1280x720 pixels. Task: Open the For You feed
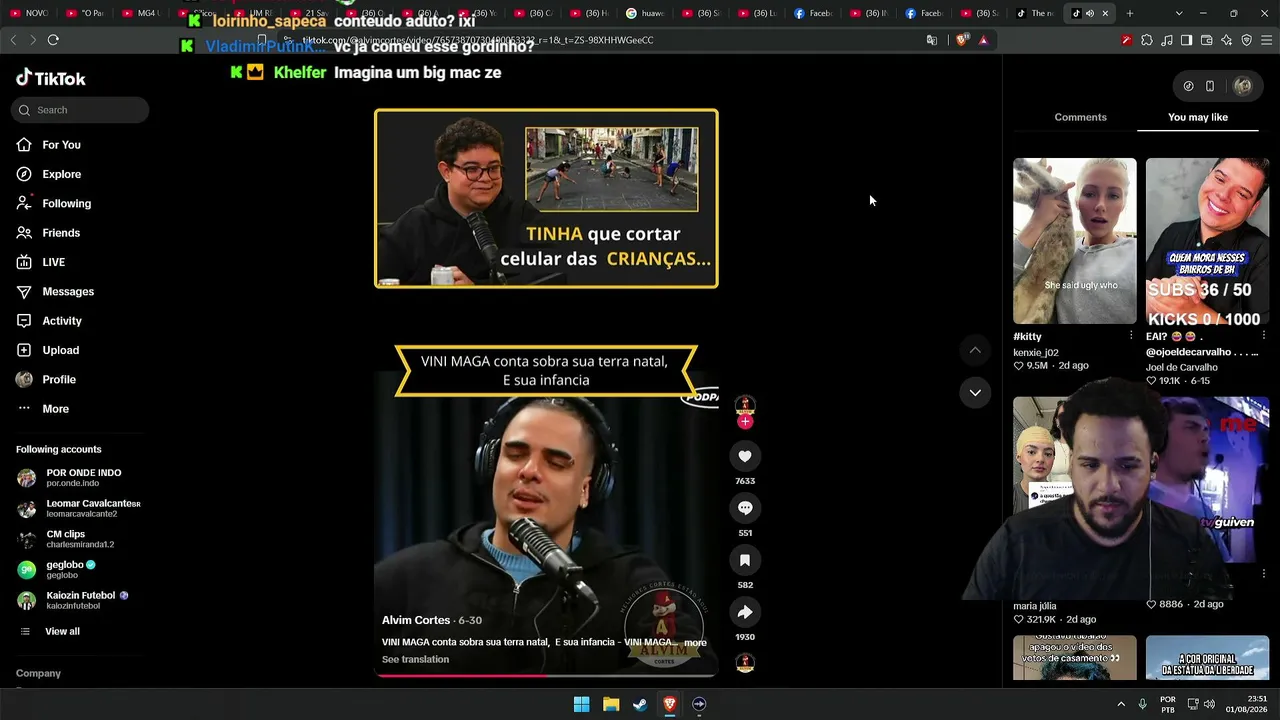click(x=49, y=145)
